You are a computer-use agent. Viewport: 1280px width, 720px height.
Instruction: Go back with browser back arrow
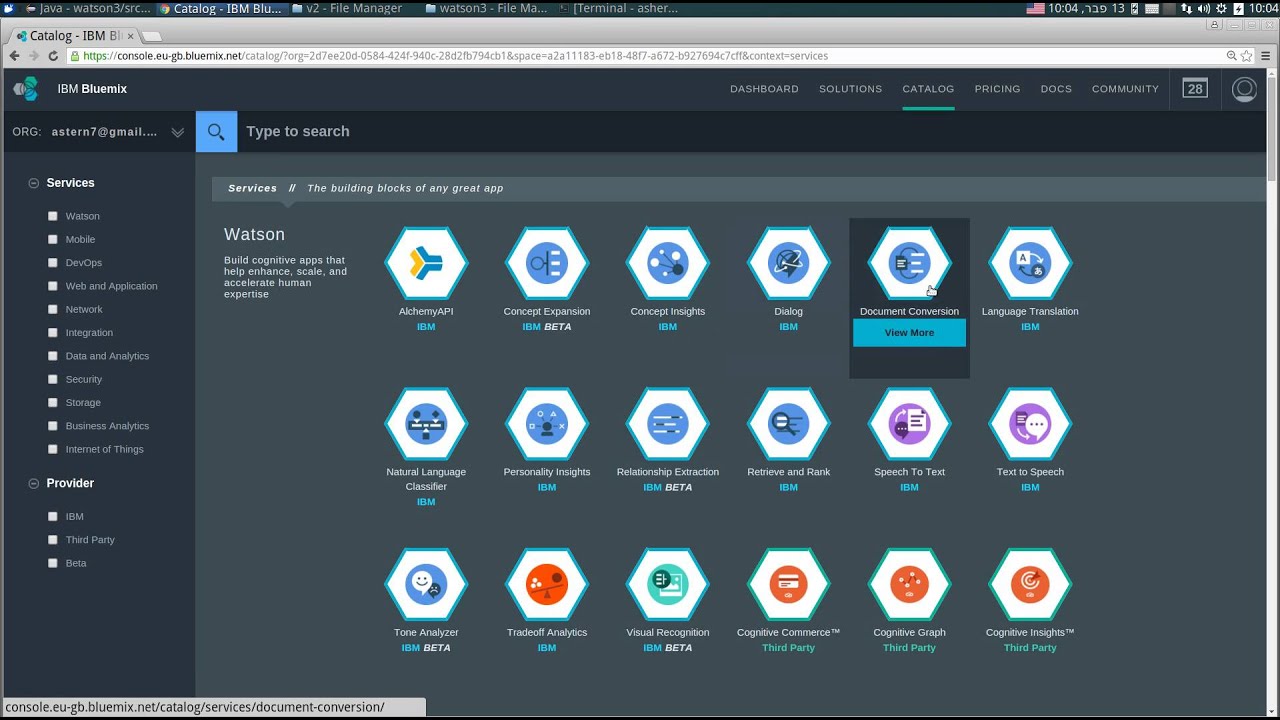pyautogui.click(x=14, y=56)
